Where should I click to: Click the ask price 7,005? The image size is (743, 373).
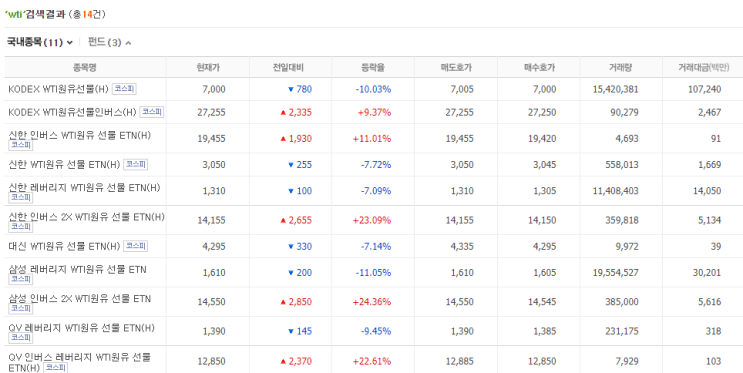tap(462, 89)
